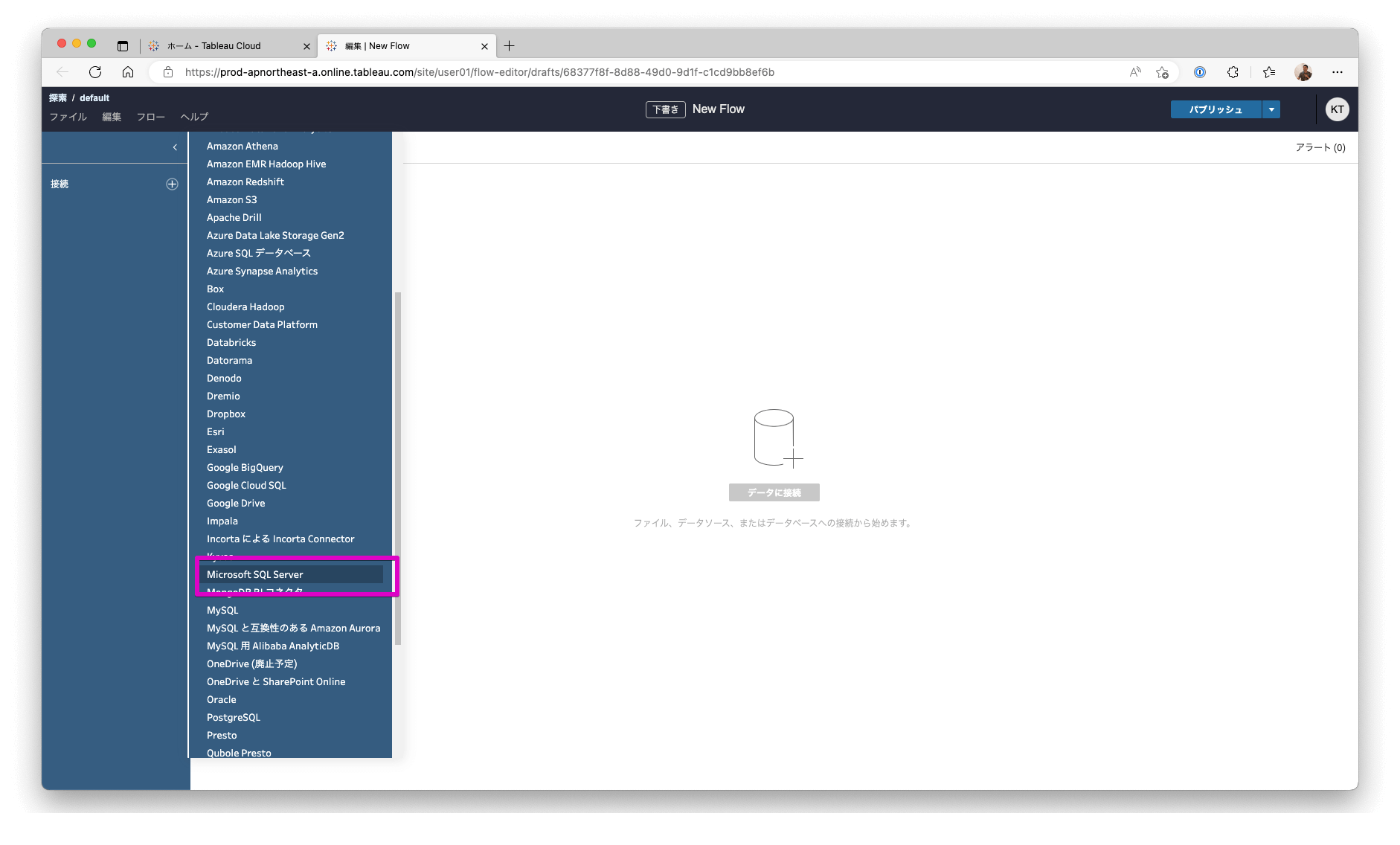Open the ファイル menu
Viewport: 1400px width, 845px height.
click(68, 117)
